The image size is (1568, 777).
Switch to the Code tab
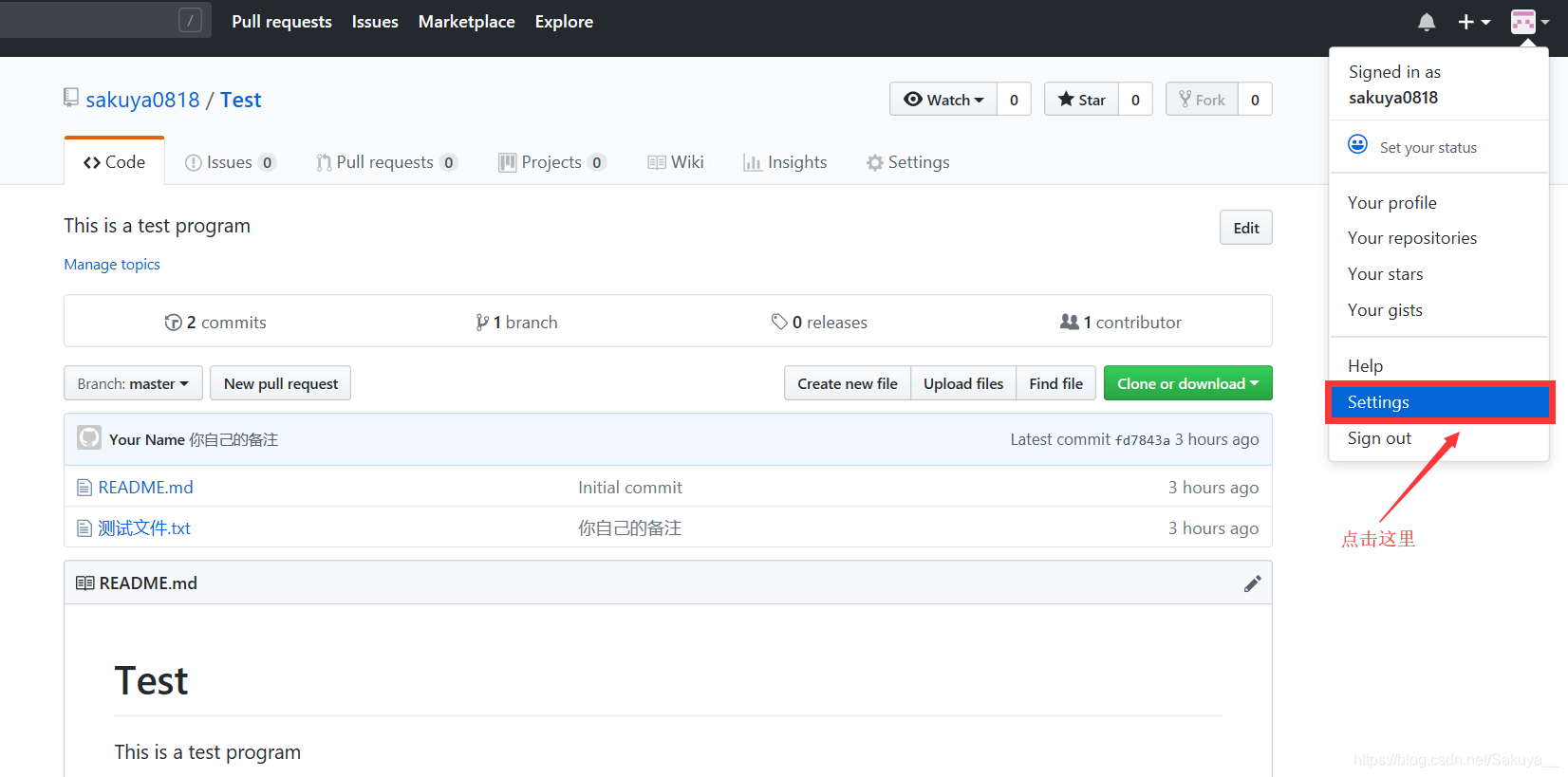(x=114, y=161)
